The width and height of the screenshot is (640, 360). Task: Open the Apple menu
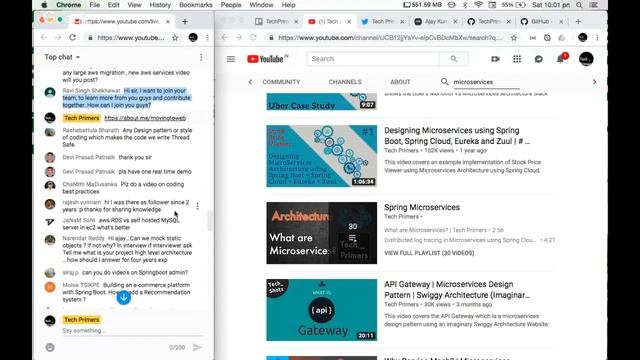pyautogui.click(x=44, y=5)
